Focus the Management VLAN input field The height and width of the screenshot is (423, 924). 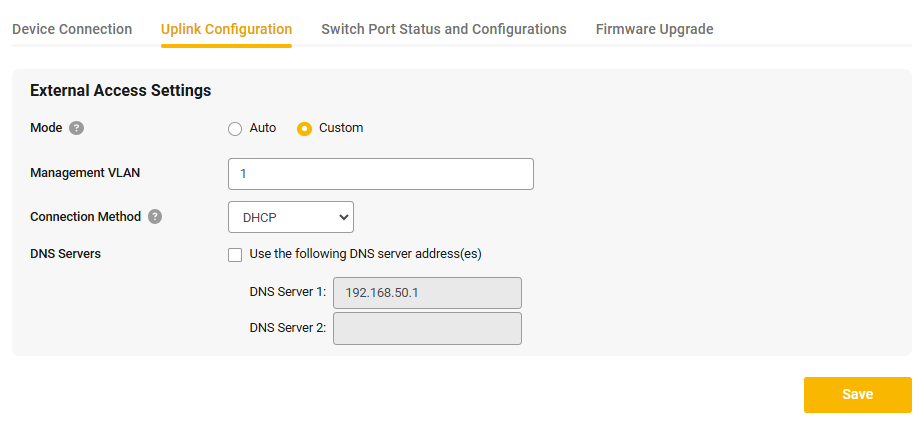coord(381,174)
